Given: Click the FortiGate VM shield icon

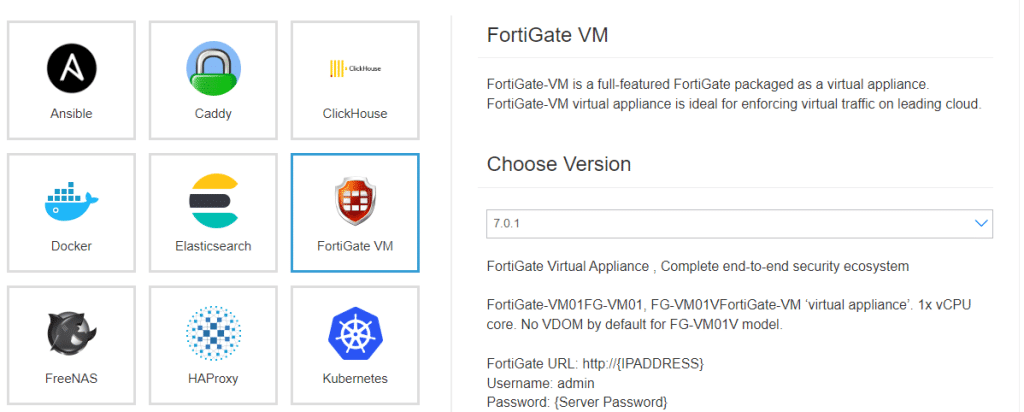Looking at the screenshot, I should point(355,201).
